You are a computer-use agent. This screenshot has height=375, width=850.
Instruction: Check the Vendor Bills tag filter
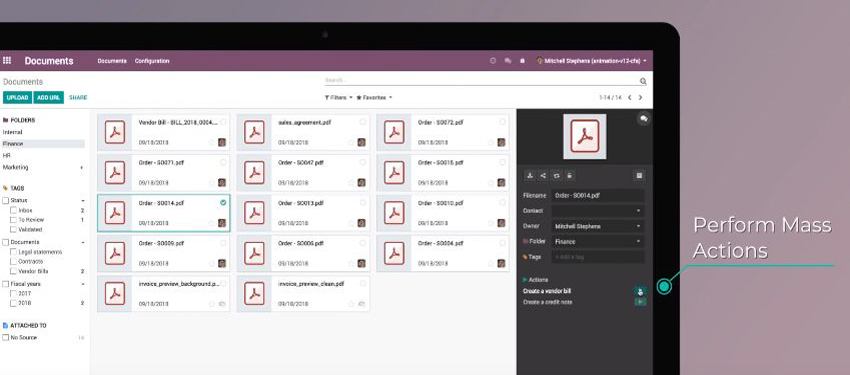pos(14,271)
